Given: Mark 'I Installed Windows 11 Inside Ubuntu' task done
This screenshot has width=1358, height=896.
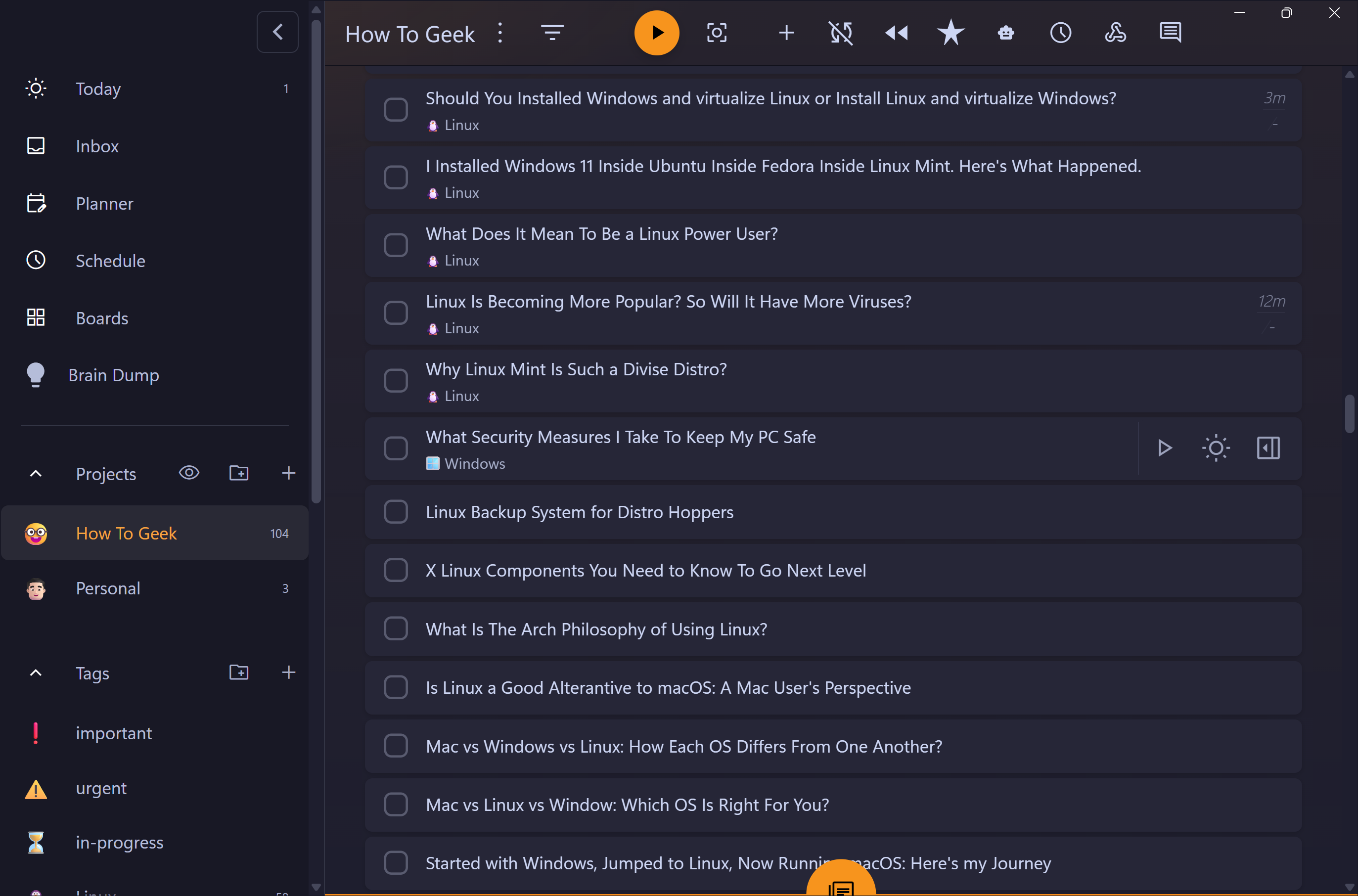Looking at the screenshot, I should 396,178.
